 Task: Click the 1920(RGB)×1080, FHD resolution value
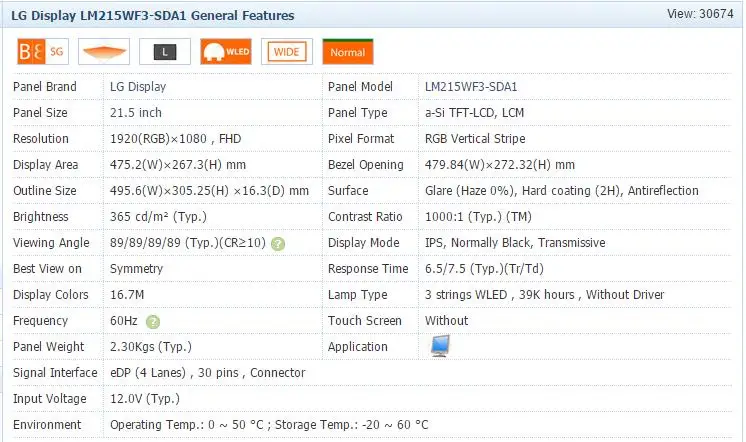176,138
